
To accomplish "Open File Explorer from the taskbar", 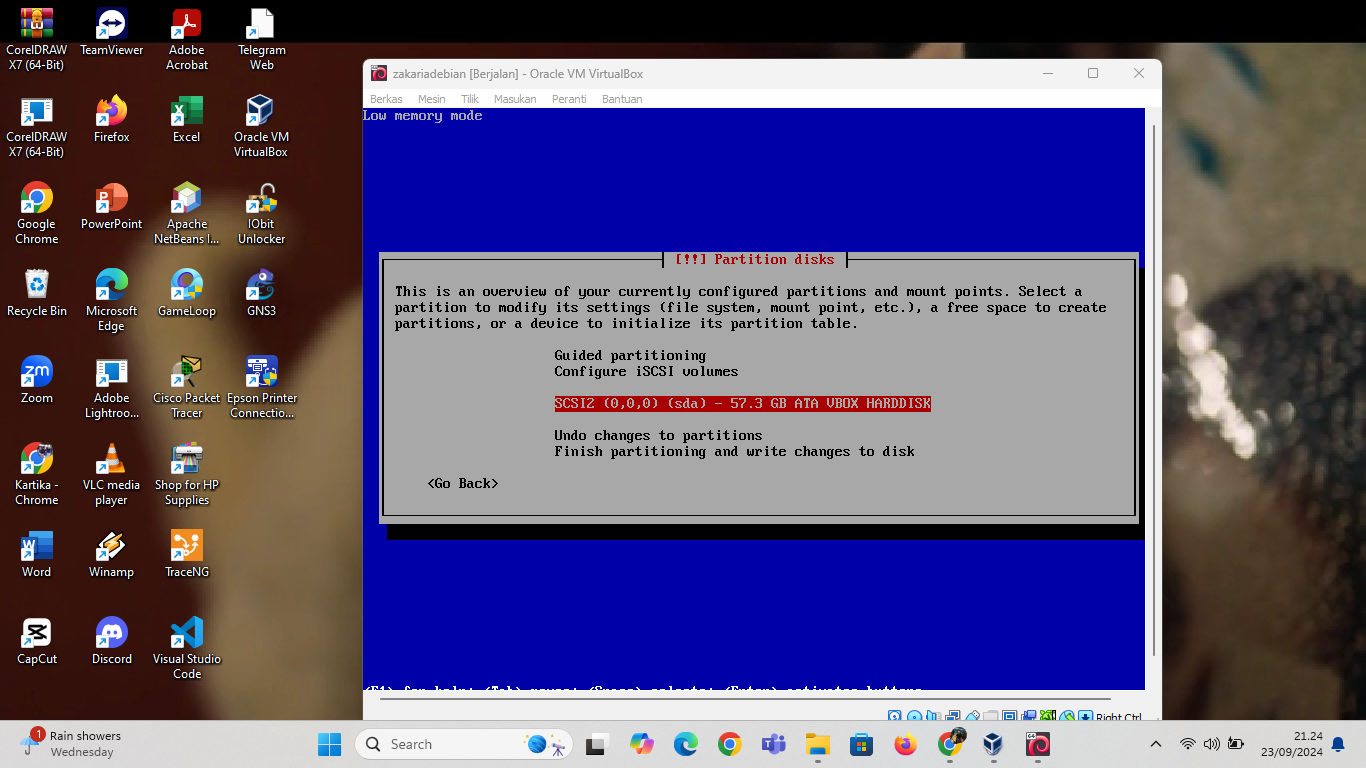I will (x=818, y=744).
